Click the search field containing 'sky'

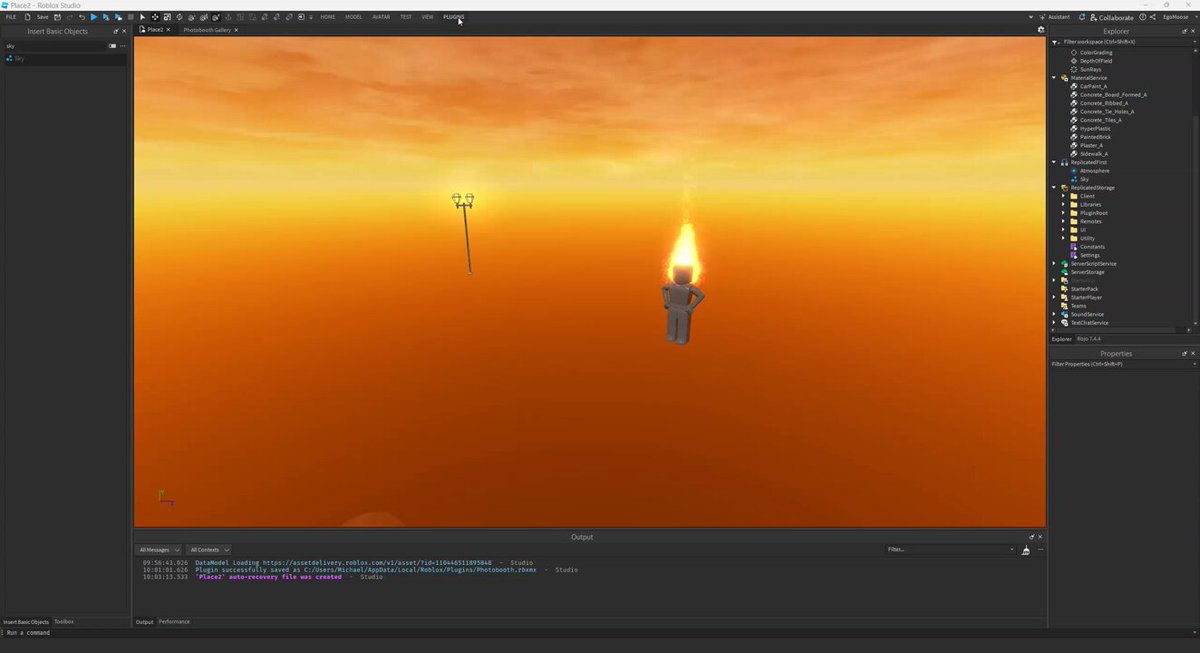55,46
